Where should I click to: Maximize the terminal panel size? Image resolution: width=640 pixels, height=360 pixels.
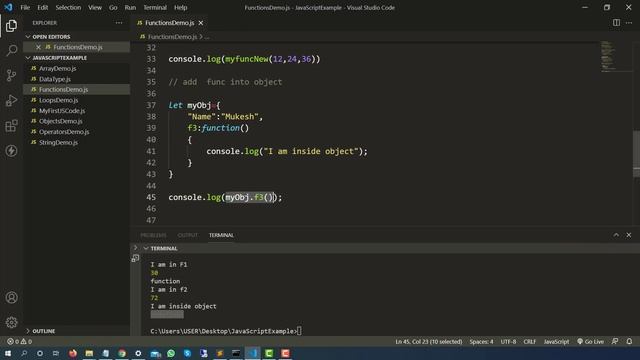click(x=616, y=235)
